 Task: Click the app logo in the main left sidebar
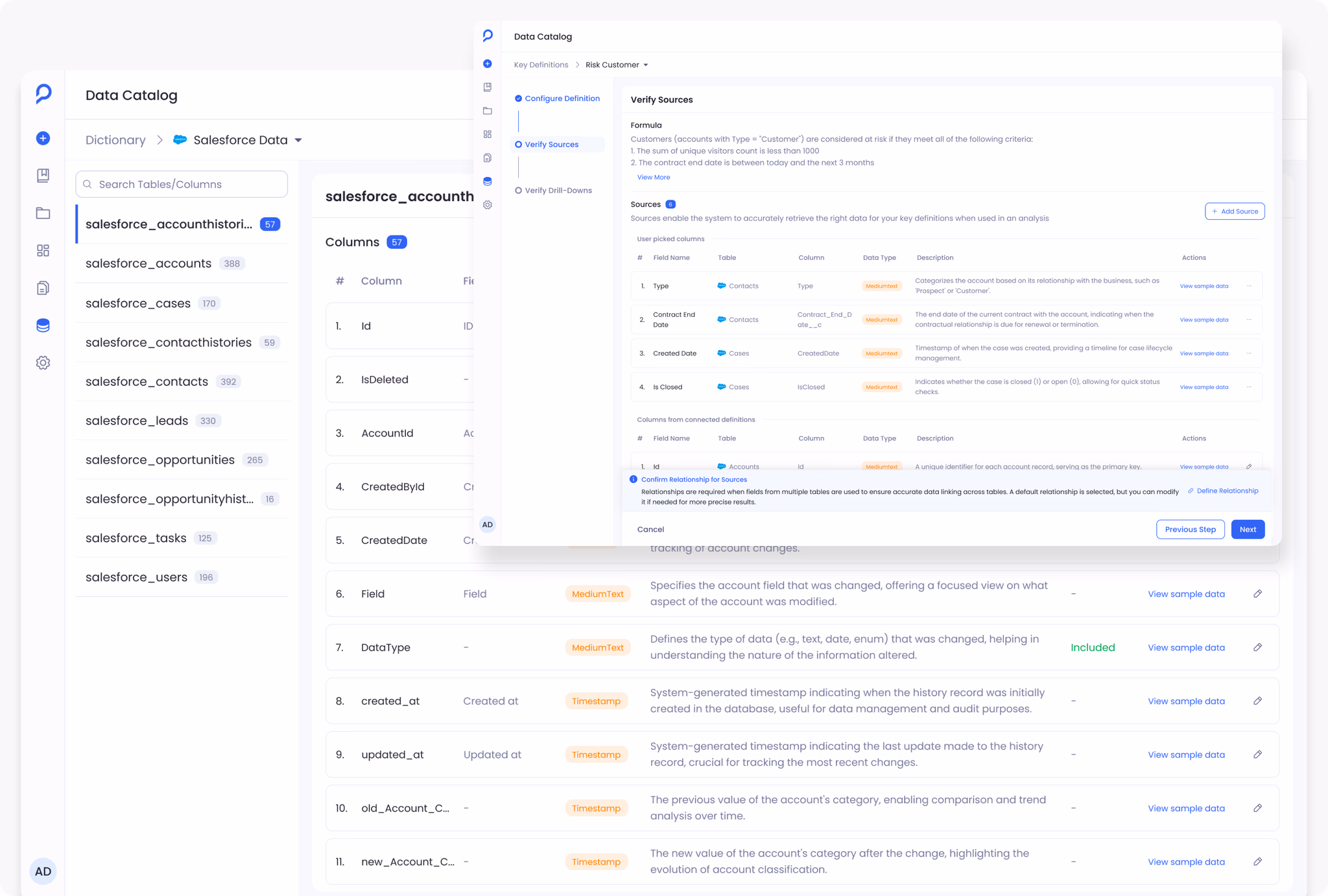[43, 95]
